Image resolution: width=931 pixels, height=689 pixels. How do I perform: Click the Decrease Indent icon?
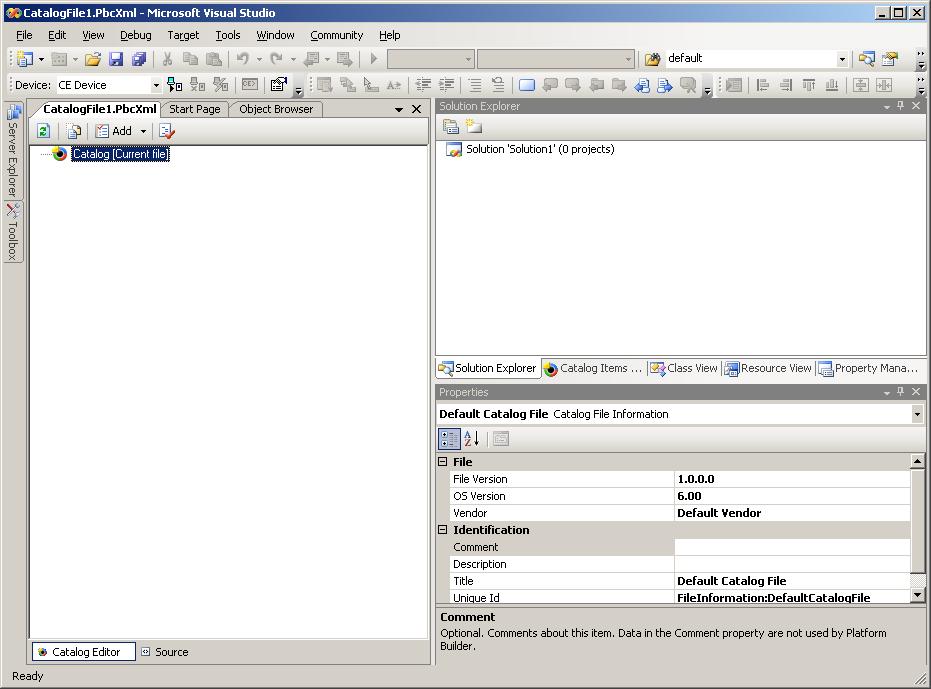click(x=423, y=85)
